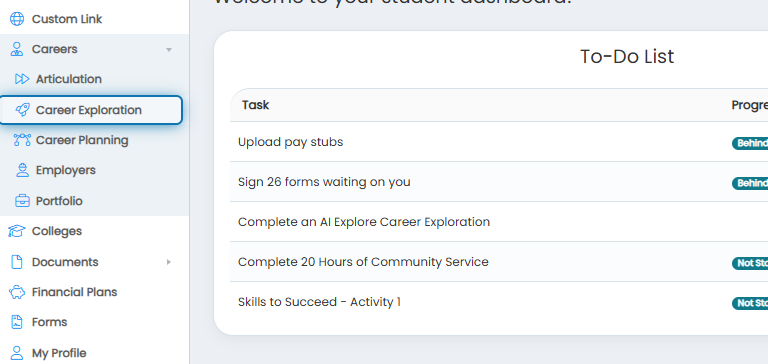Screen dimensions: 768x364
Task: Click the Careers person icon
Action: coord(17,49)
